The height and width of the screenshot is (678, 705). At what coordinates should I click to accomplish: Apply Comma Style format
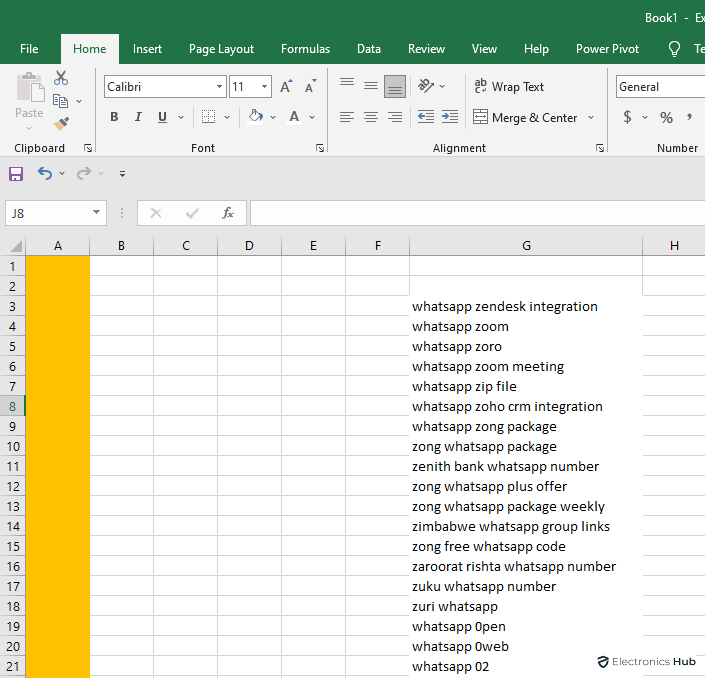(x=689, y=117)
